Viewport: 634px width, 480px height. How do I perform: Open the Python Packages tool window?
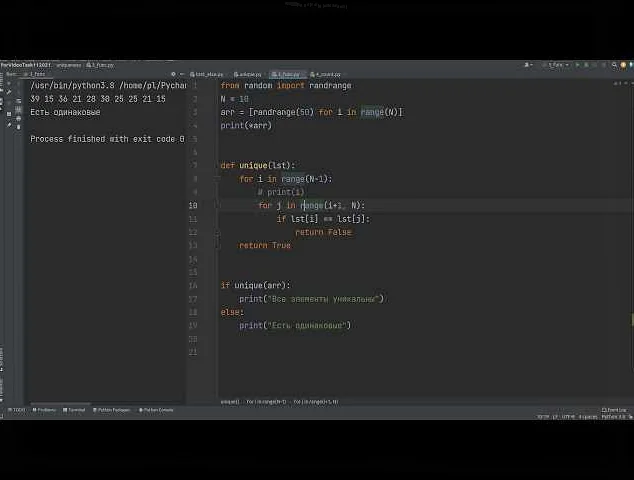coord(112,410)
